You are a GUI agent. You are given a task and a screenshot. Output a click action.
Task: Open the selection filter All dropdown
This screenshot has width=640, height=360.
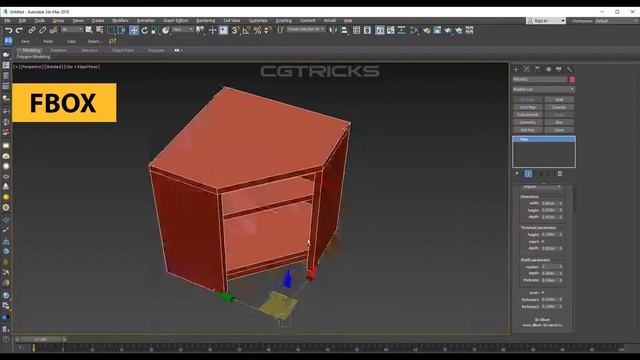pyautogui.click(x=72, y=29)
